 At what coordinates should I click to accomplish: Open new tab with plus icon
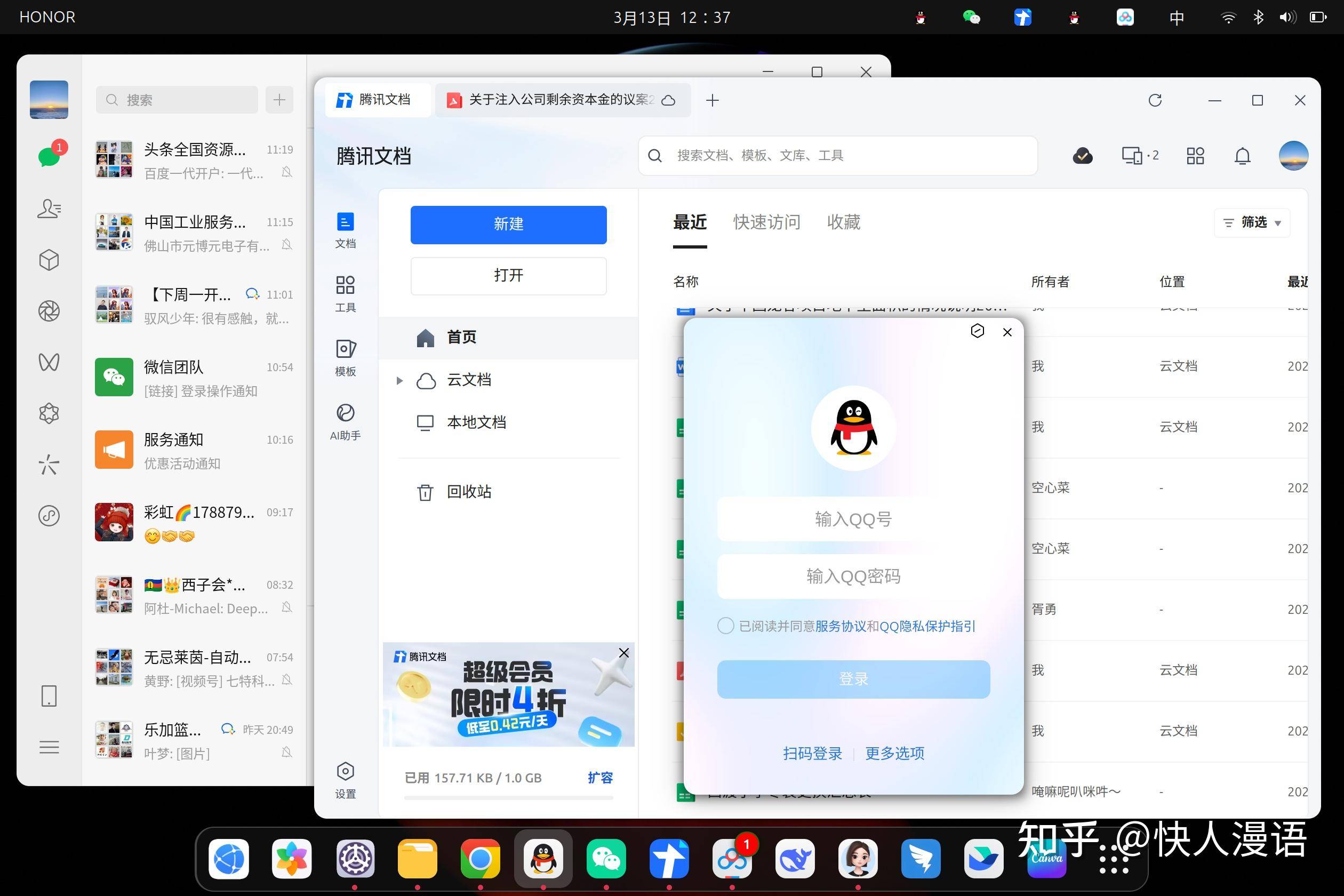(712, 101)
